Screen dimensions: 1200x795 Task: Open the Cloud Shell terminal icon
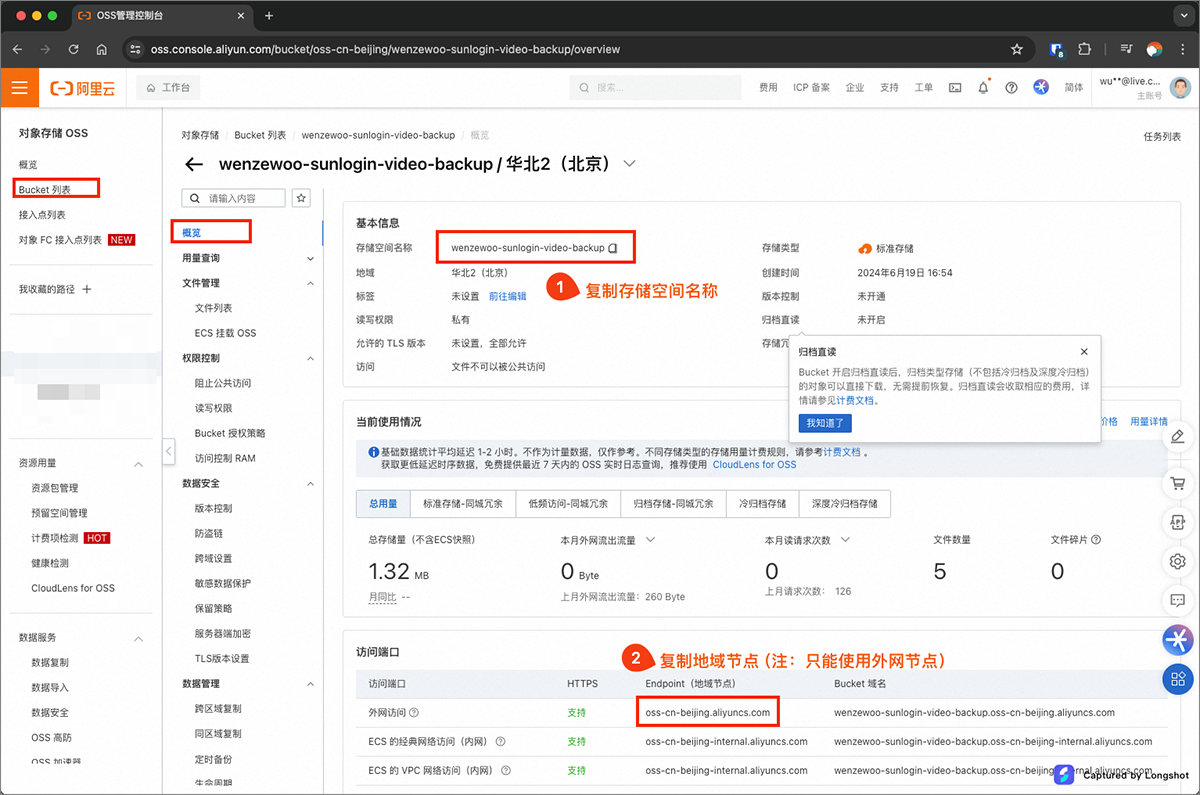(955, 88)
